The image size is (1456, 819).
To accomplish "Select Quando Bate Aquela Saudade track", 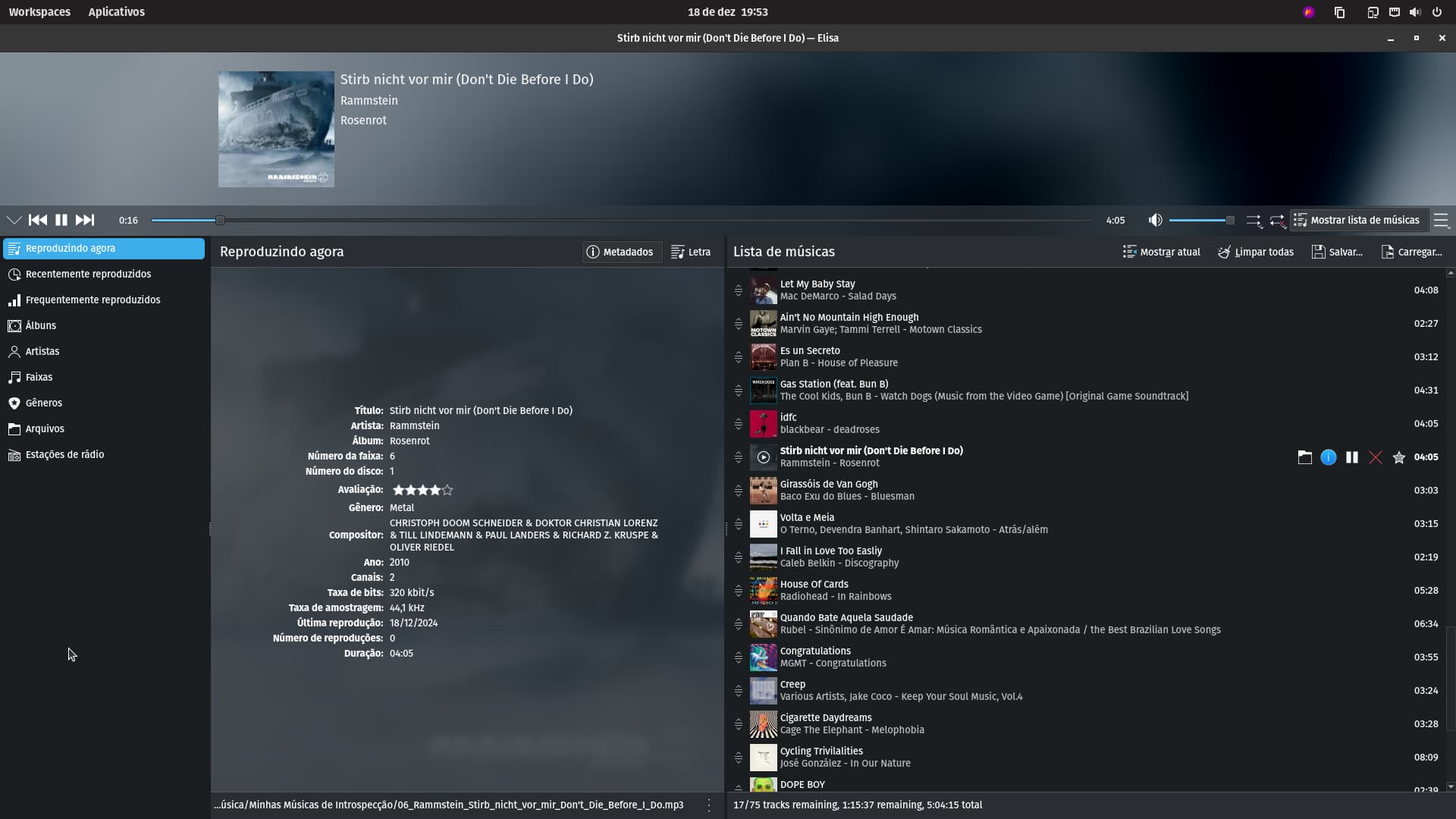I will coord(1085,623).
